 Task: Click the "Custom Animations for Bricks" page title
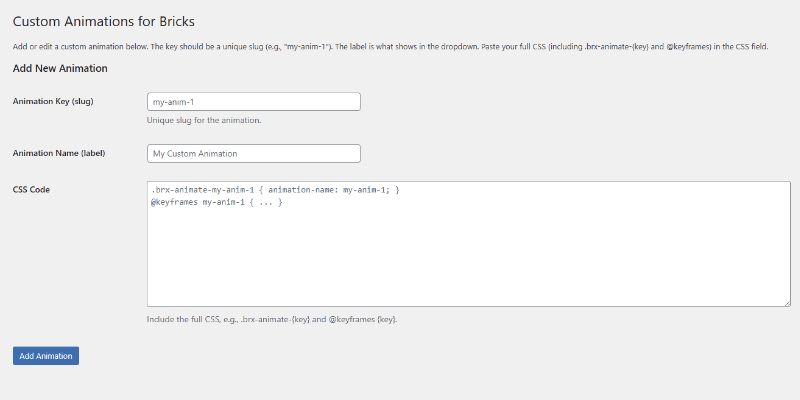click(117, 20)
